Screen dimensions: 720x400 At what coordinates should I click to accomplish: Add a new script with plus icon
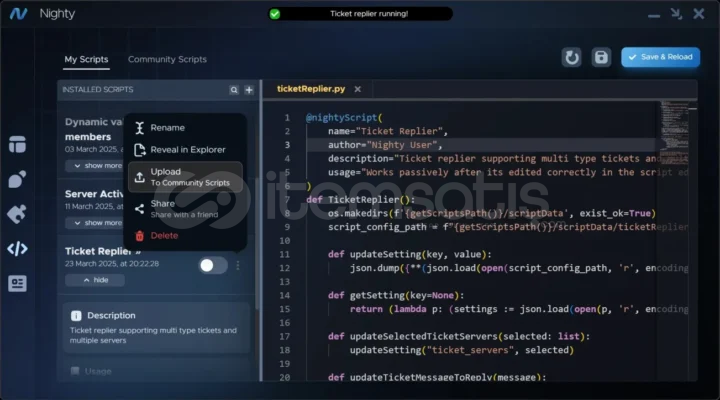point(249,90)
